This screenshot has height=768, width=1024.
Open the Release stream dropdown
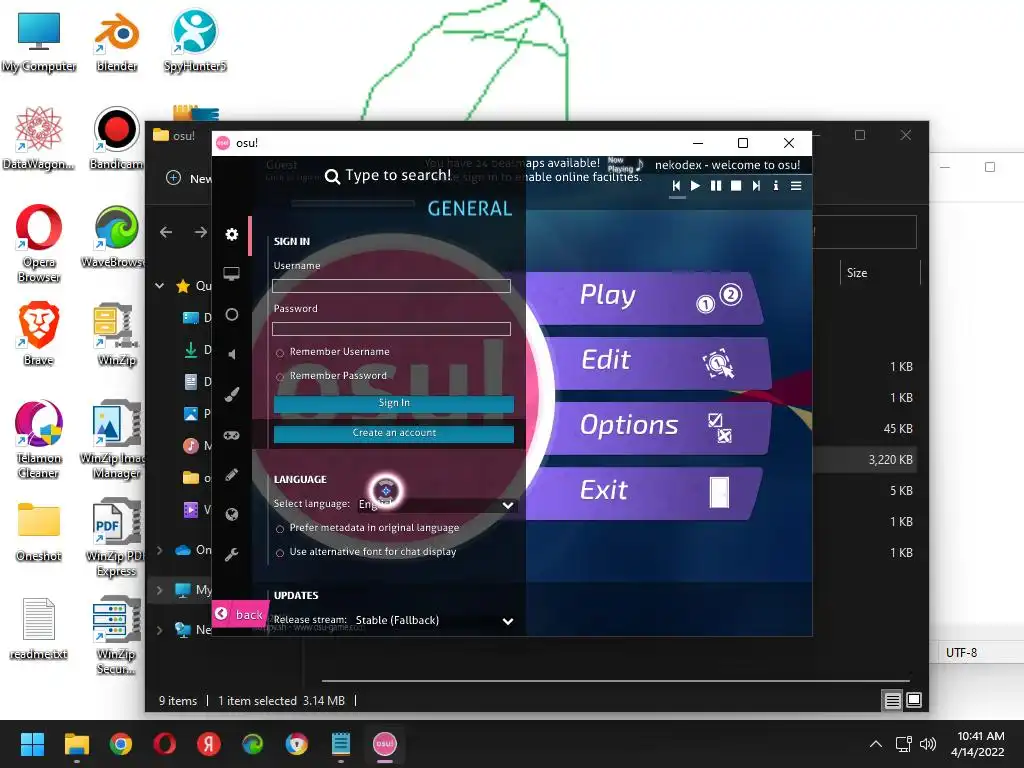(x=434, y=620)
